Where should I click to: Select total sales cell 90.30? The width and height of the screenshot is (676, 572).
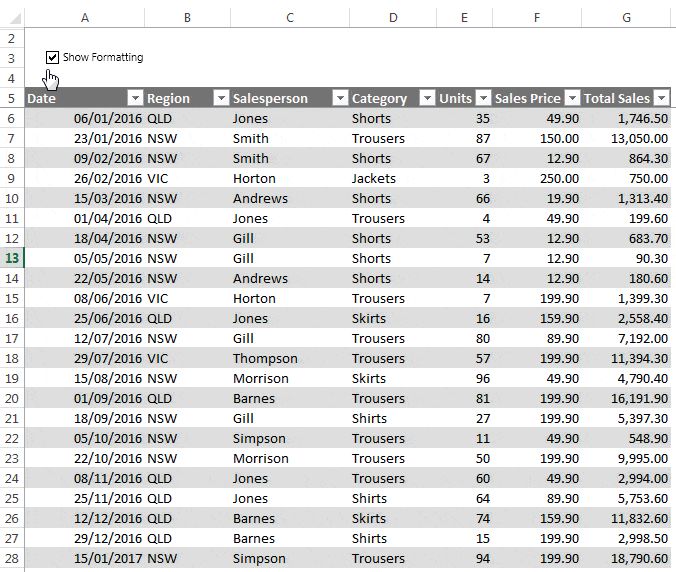(x=626, y=258)
